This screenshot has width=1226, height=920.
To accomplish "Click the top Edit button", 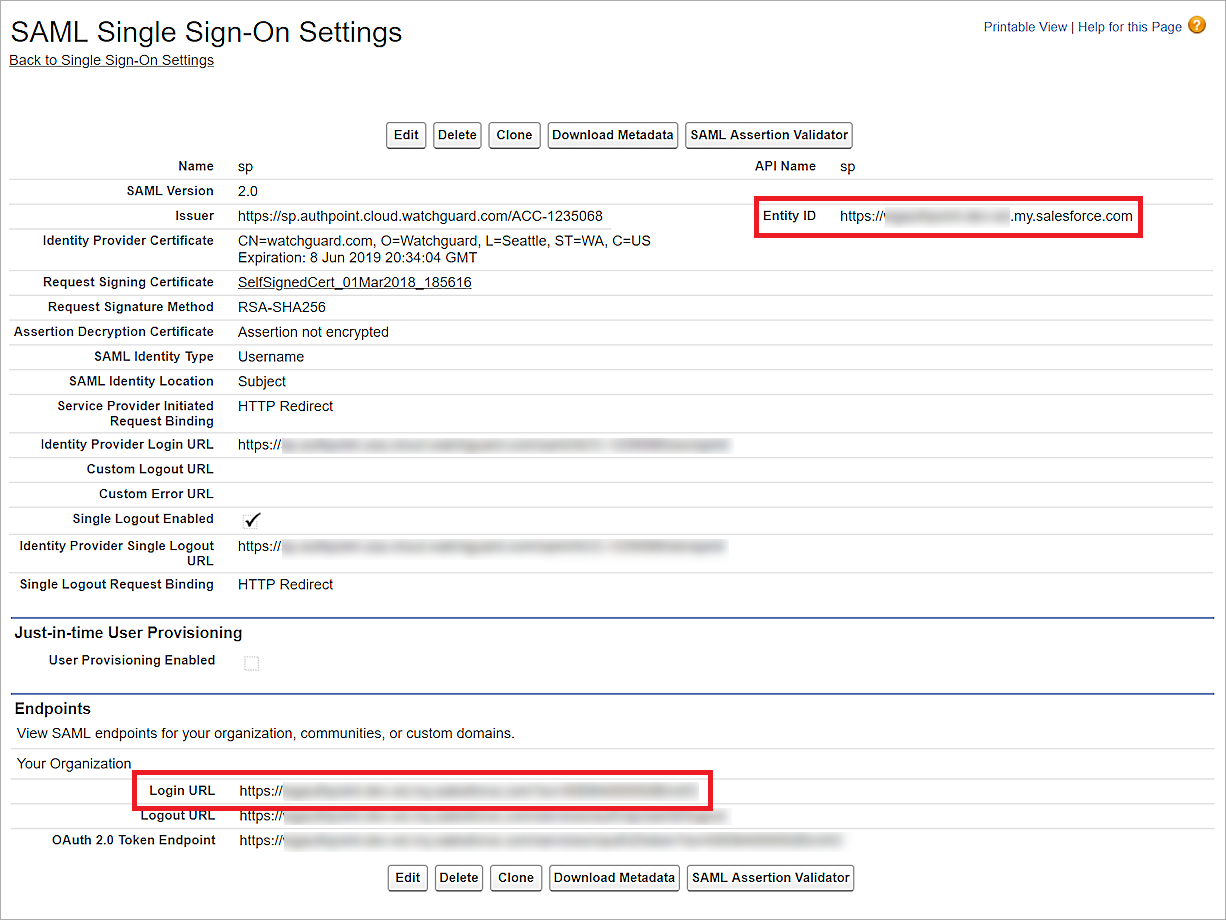I will tap(406, 135).
